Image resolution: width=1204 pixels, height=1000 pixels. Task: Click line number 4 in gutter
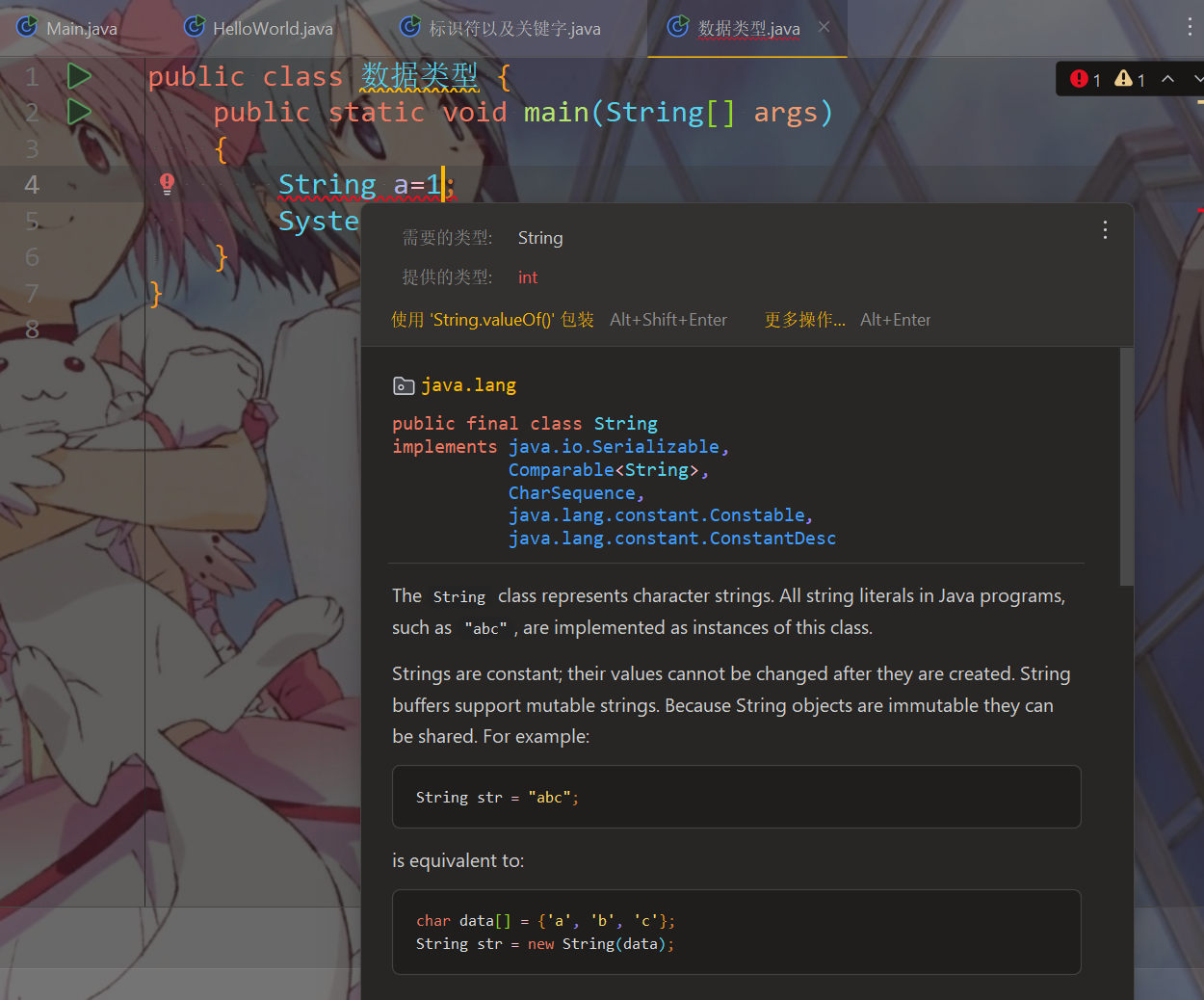coord(32,185)
